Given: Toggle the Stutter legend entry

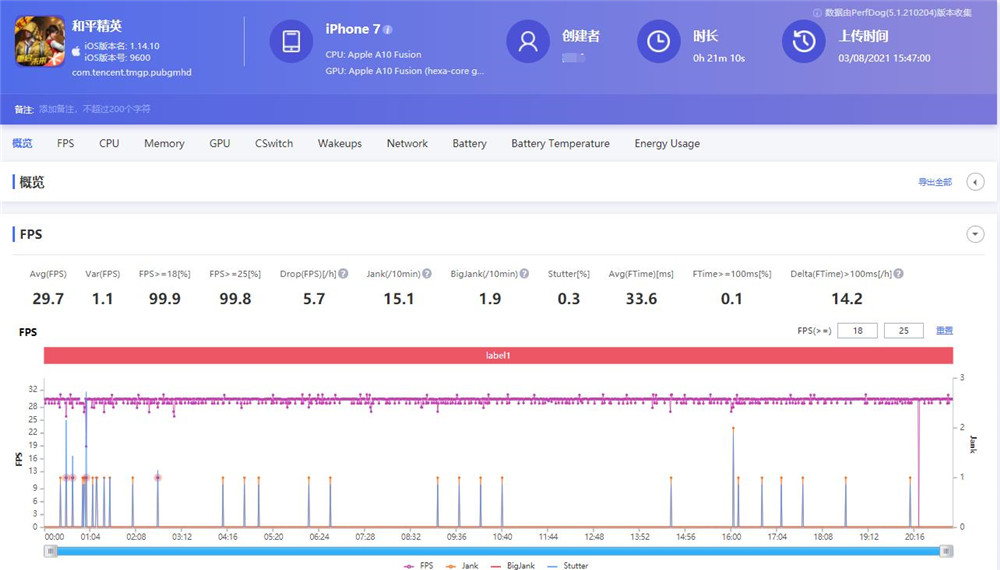Looking at the screenshot, I should coord(568,566).
